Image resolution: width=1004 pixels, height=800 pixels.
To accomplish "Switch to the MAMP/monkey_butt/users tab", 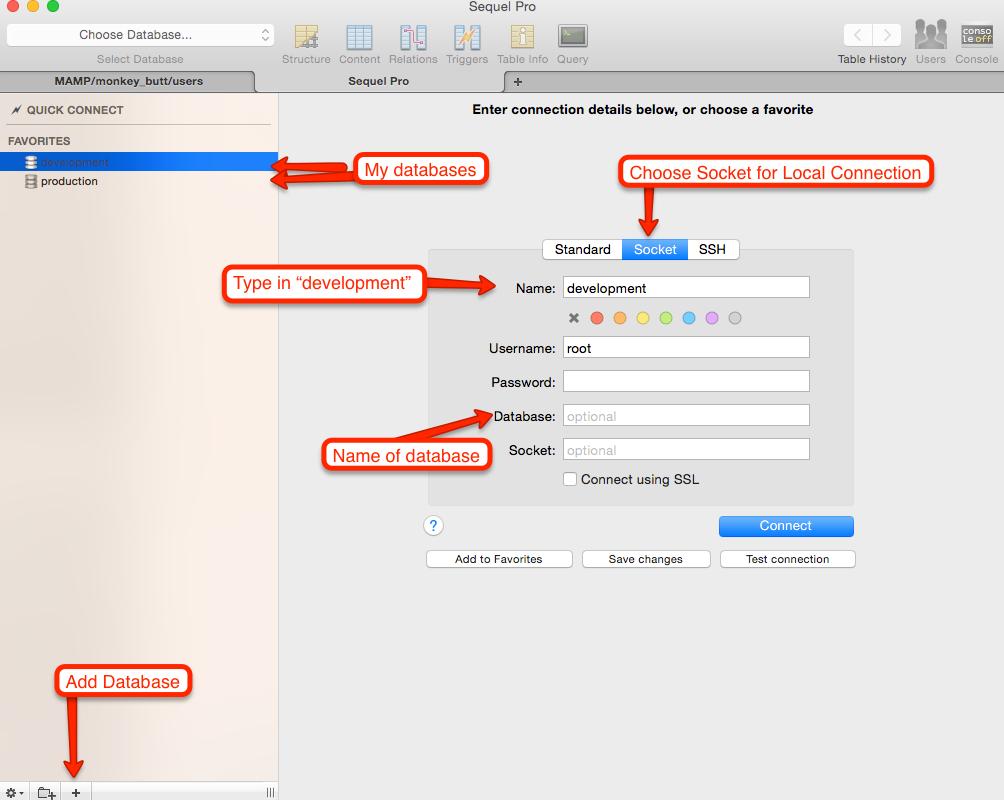I will coord(128,81).
